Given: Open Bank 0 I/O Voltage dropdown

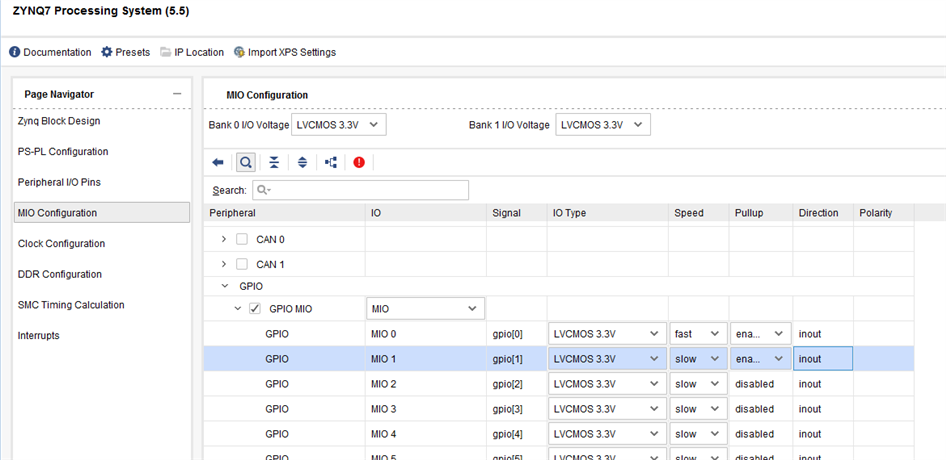Looking at the screenshot, I should tap(338, 125).
